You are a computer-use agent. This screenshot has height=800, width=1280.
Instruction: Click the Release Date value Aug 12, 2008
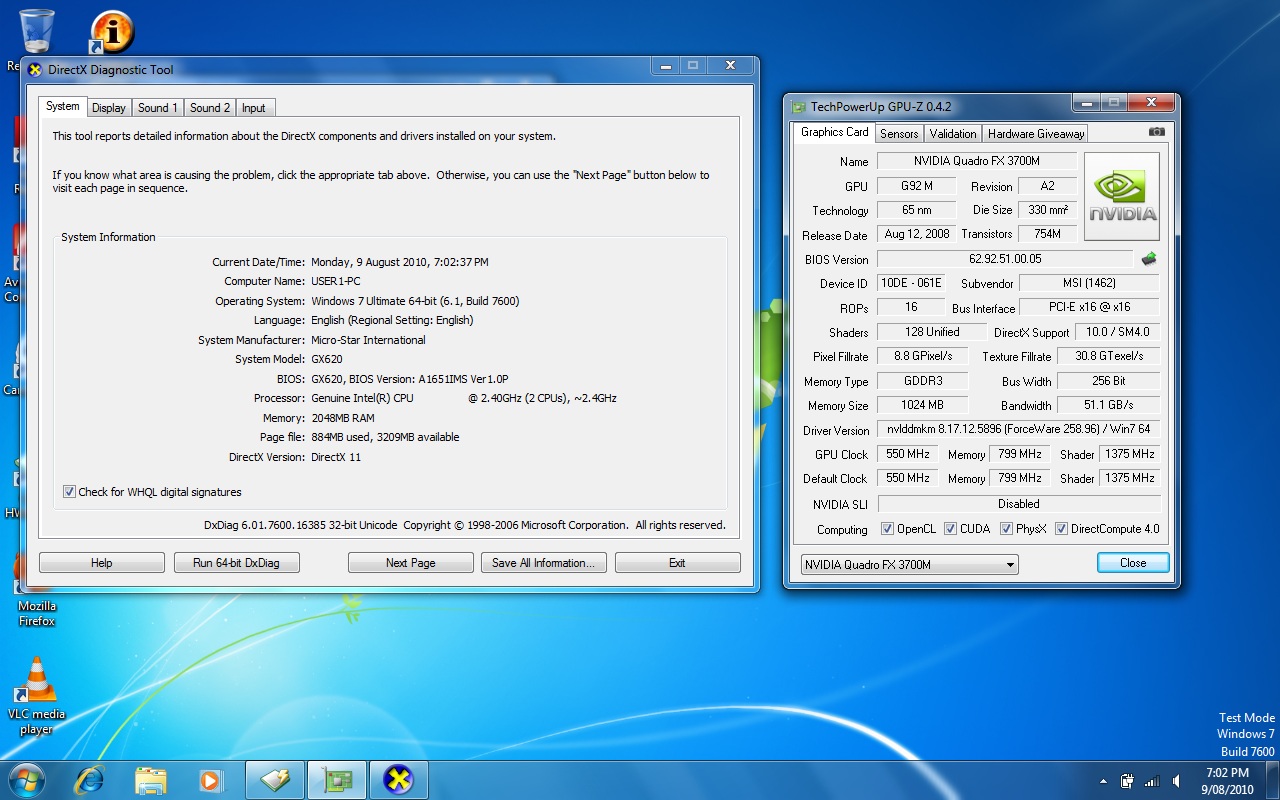(x=917, y=234)
